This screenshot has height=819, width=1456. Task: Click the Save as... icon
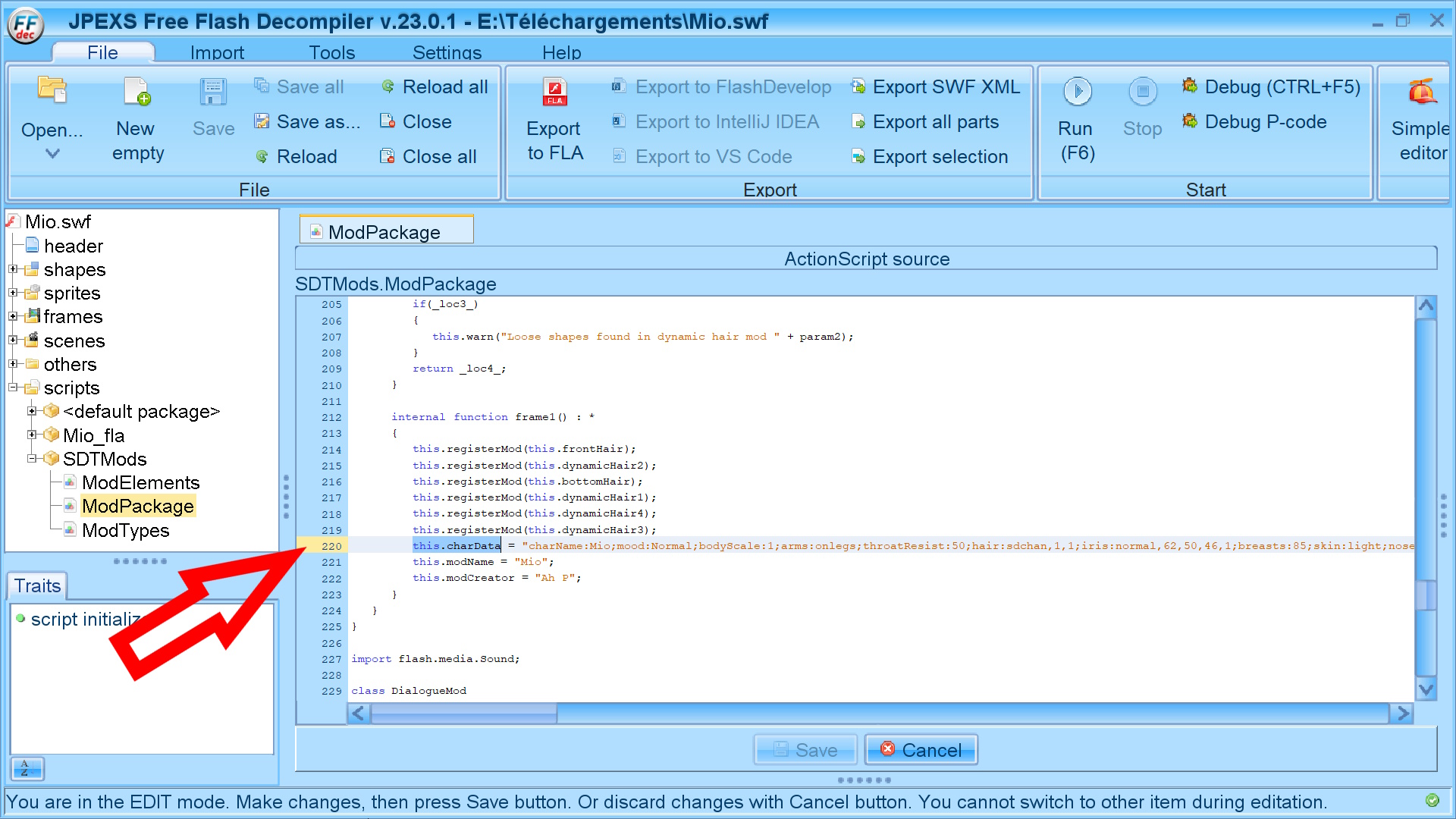click(x=262, y=121)
